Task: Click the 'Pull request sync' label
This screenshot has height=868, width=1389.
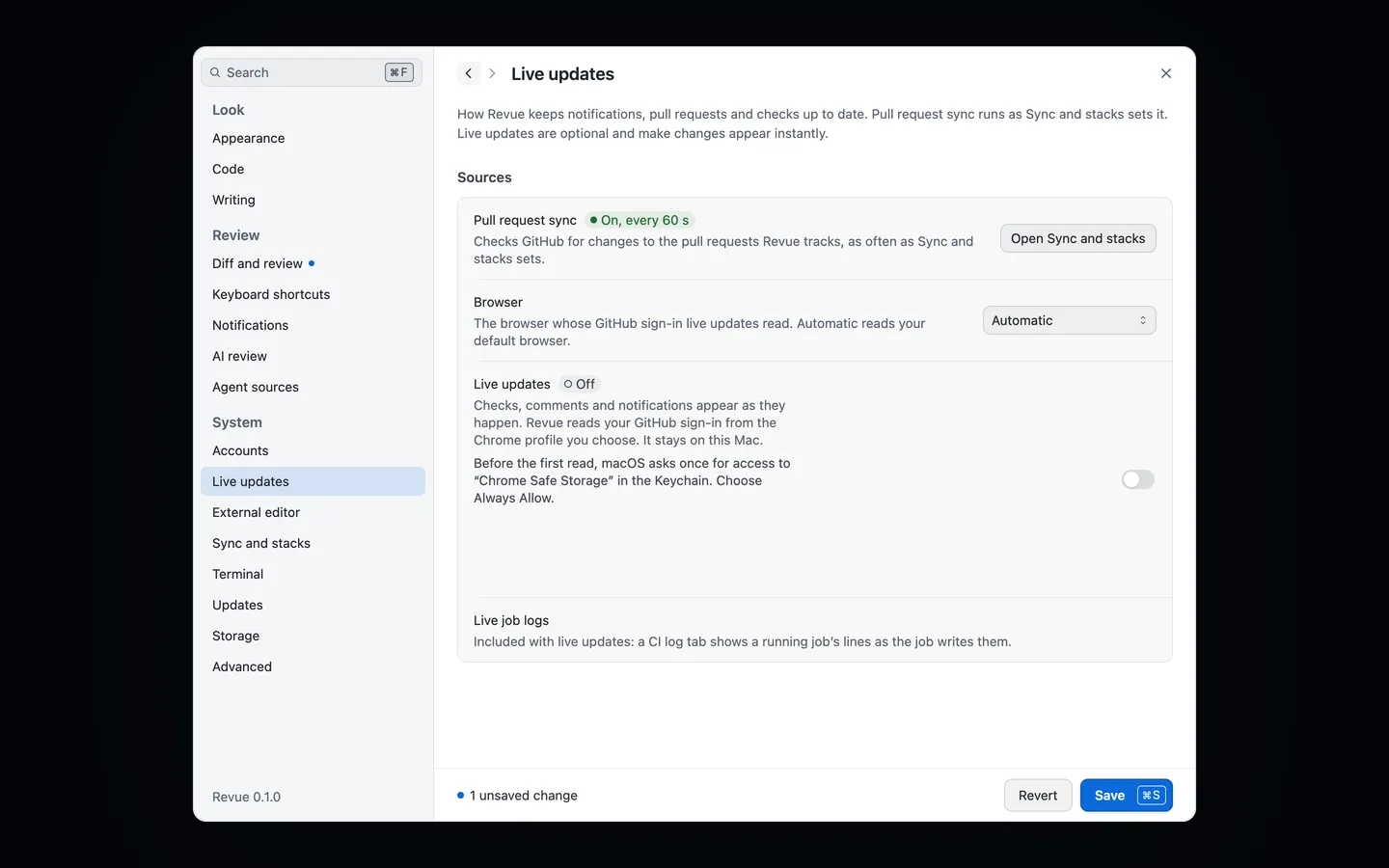Action: tap(525, 220)
